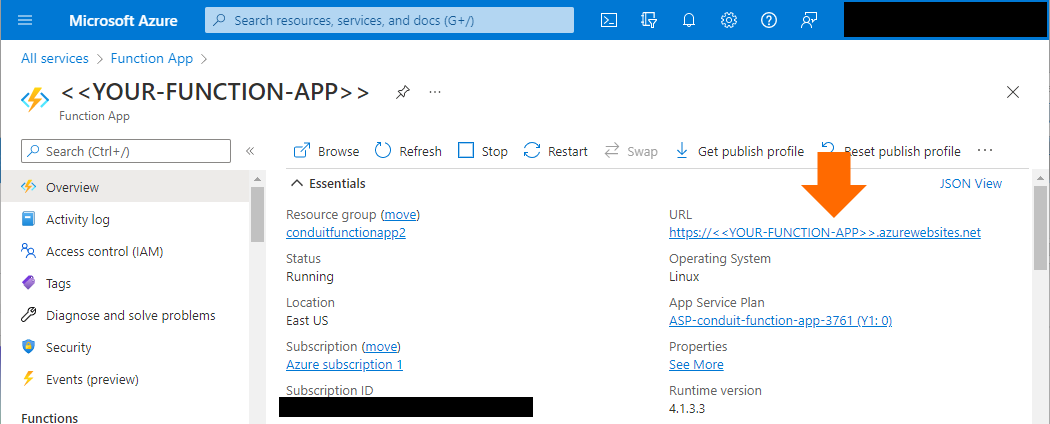Screen dimensions: 1050x424
Task: Open the command bar overflow ellipsis
Action: pos(984,151)
